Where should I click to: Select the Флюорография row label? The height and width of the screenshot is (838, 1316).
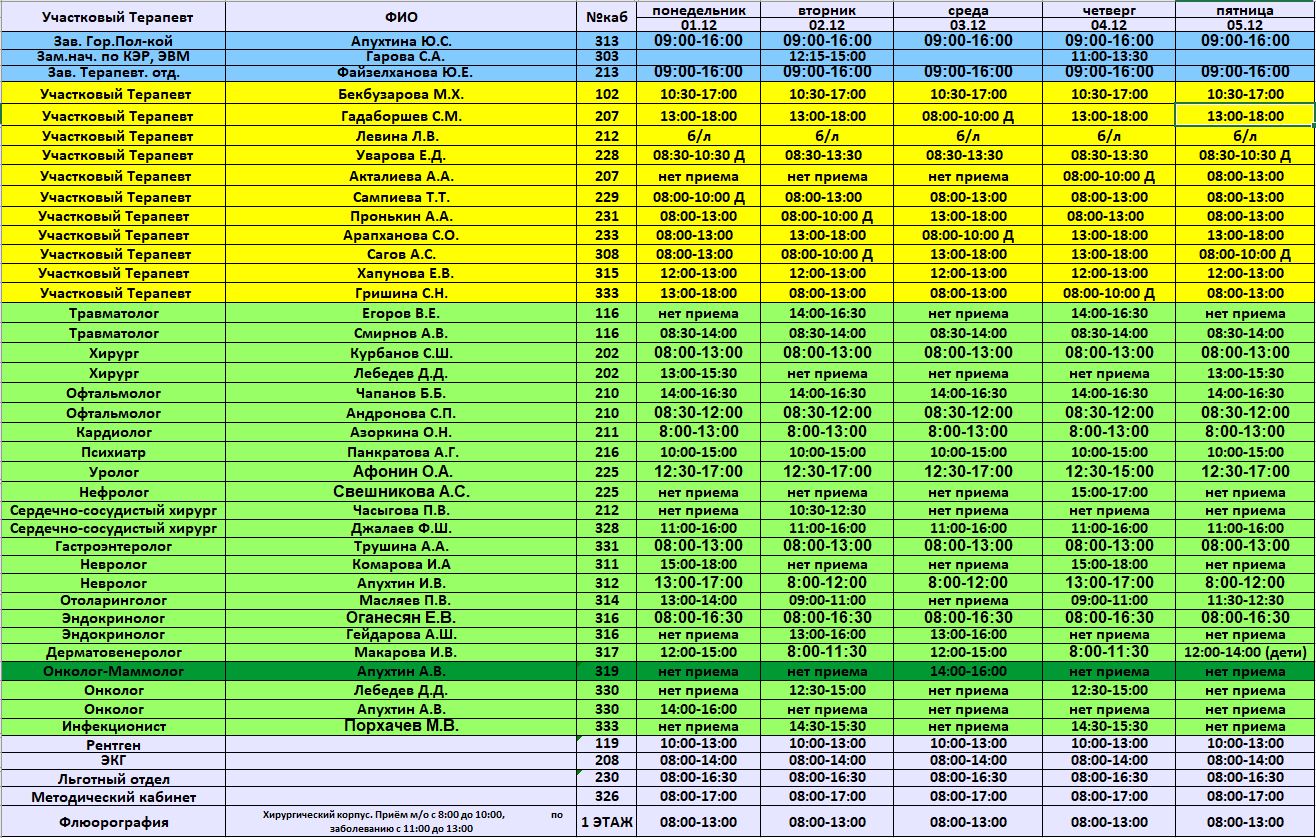coord(113,822)
